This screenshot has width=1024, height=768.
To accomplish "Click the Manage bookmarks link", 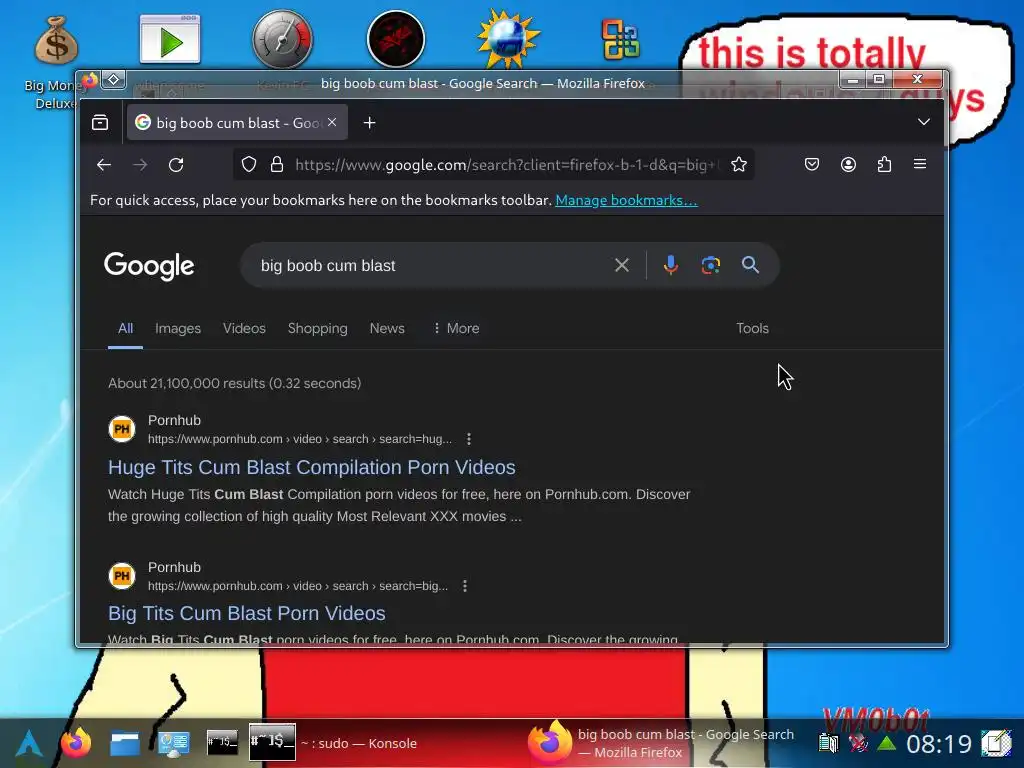I will [x=626, y=200].
